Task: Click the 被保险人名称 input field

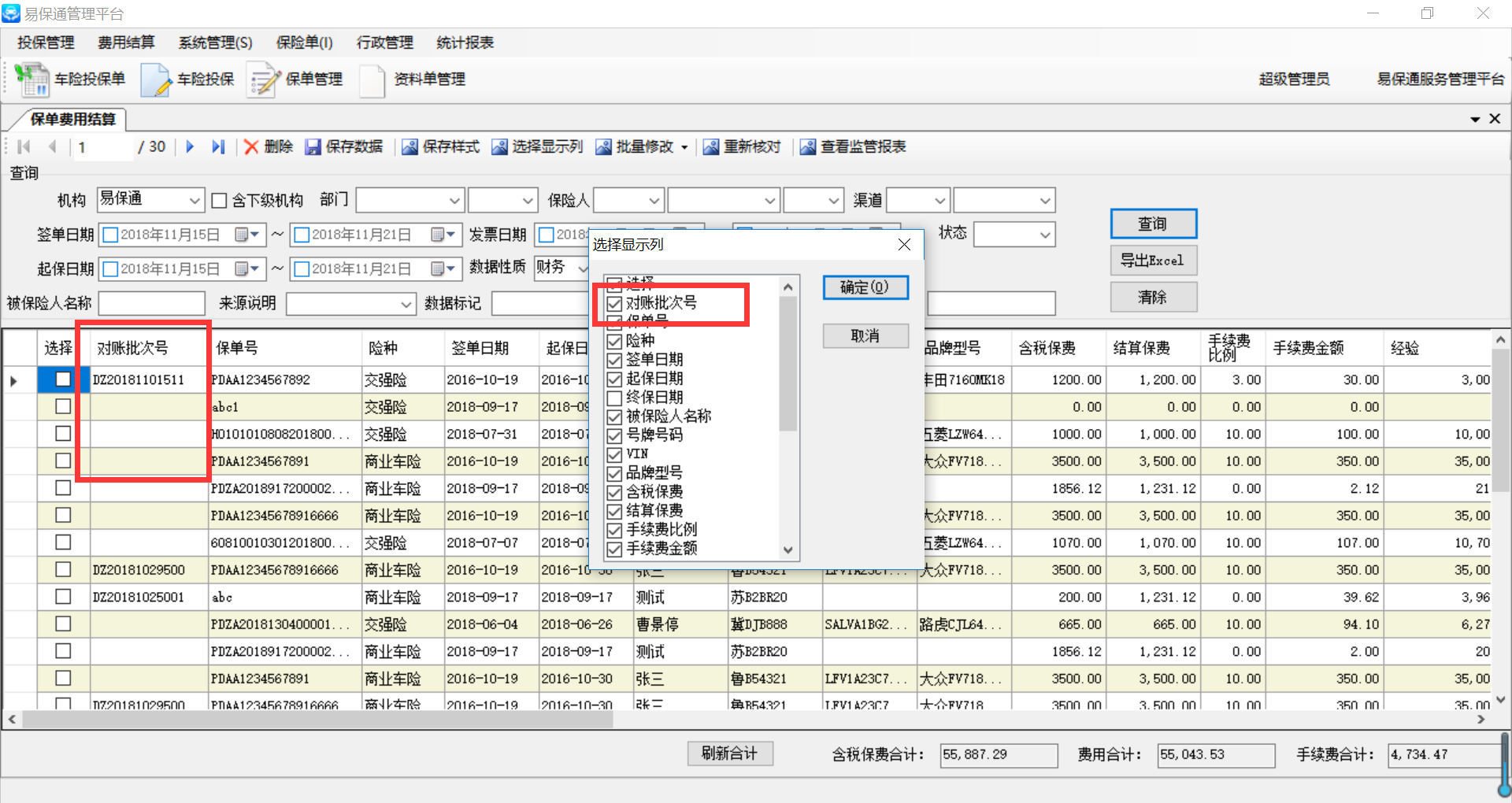Action: tap(151, 304)
